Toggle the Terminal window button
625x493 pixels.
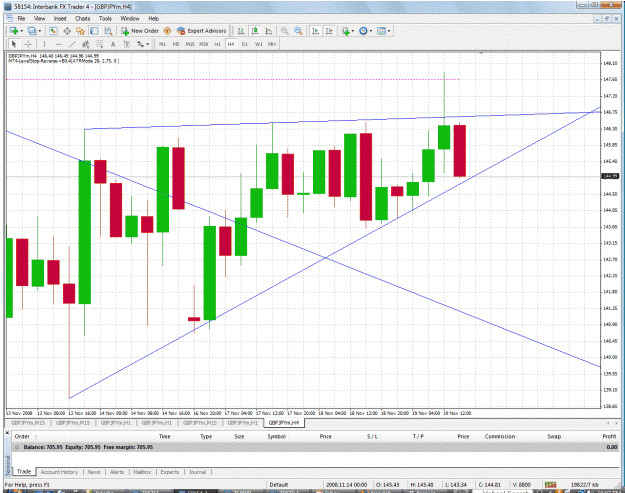pyautogui.click(x=94, y=31)
